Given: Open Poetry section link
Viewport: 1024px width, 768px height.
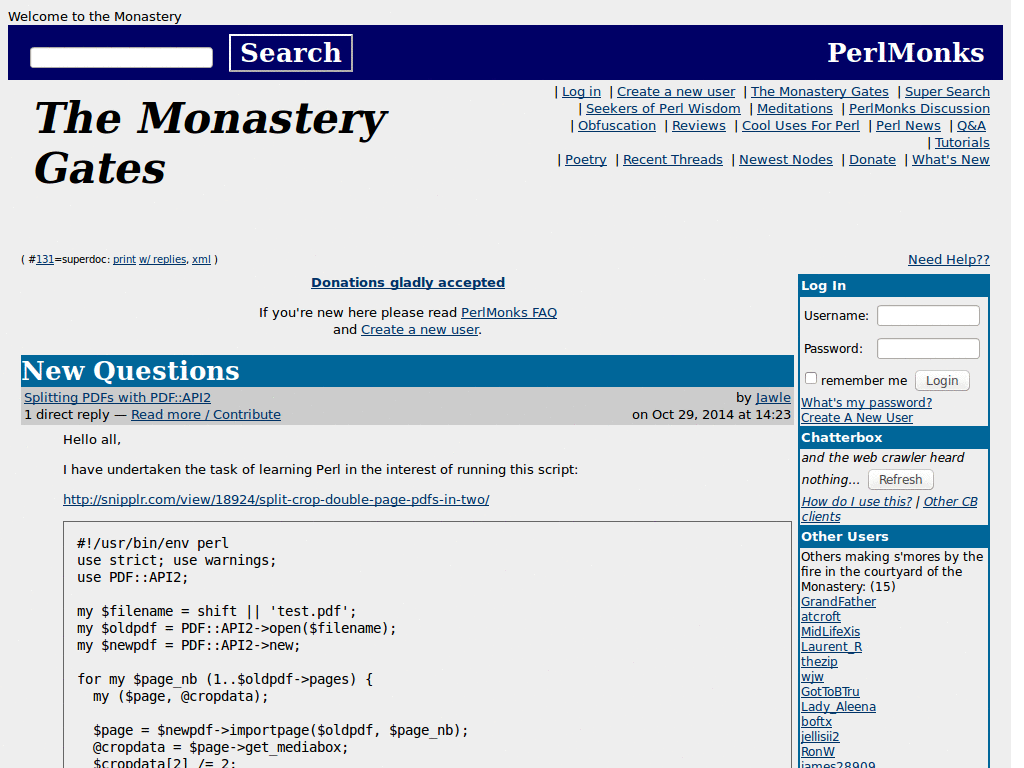Looking at the screenshot, I should (x=586, y=159).
